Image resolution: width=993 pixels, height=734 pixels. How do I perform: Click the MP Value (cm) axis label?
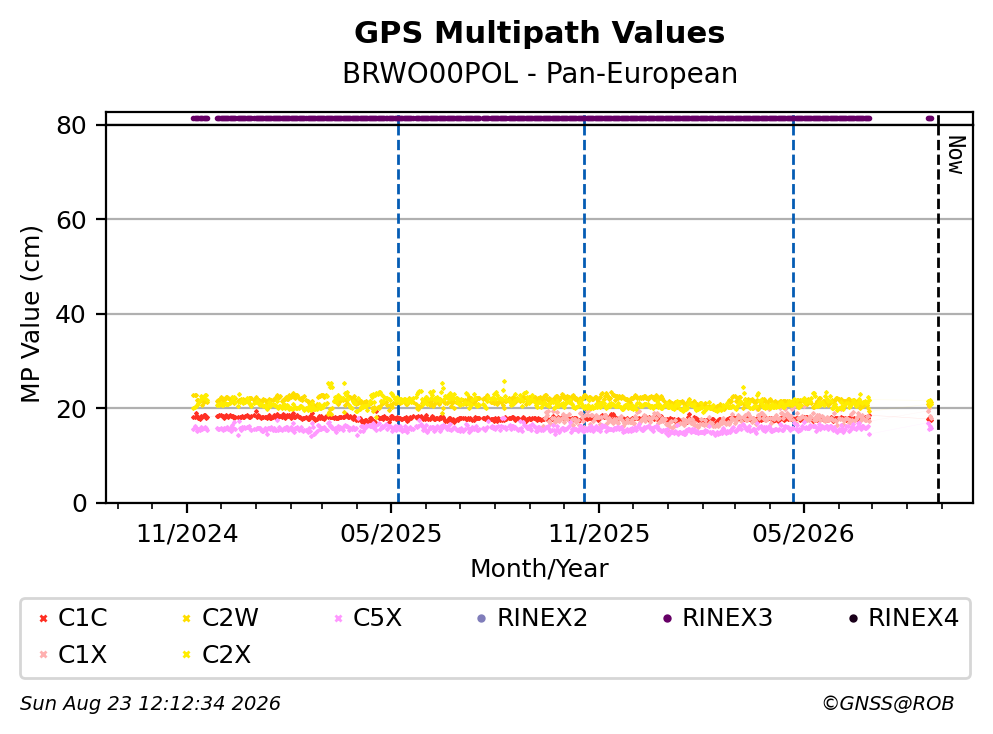click(30, 314)
